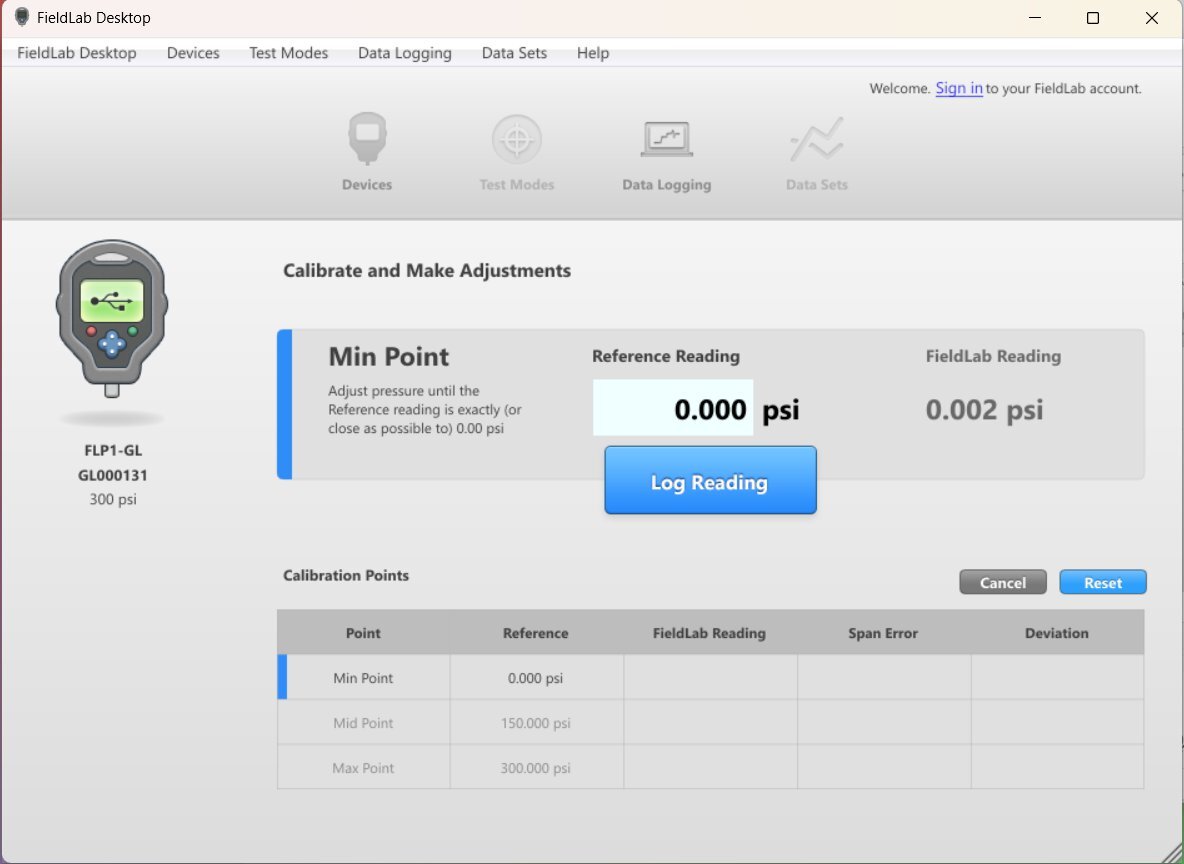Follow the Sign in link
Image resolution: width=1184 pixels, height=864 pixels.
coord(958,88)
